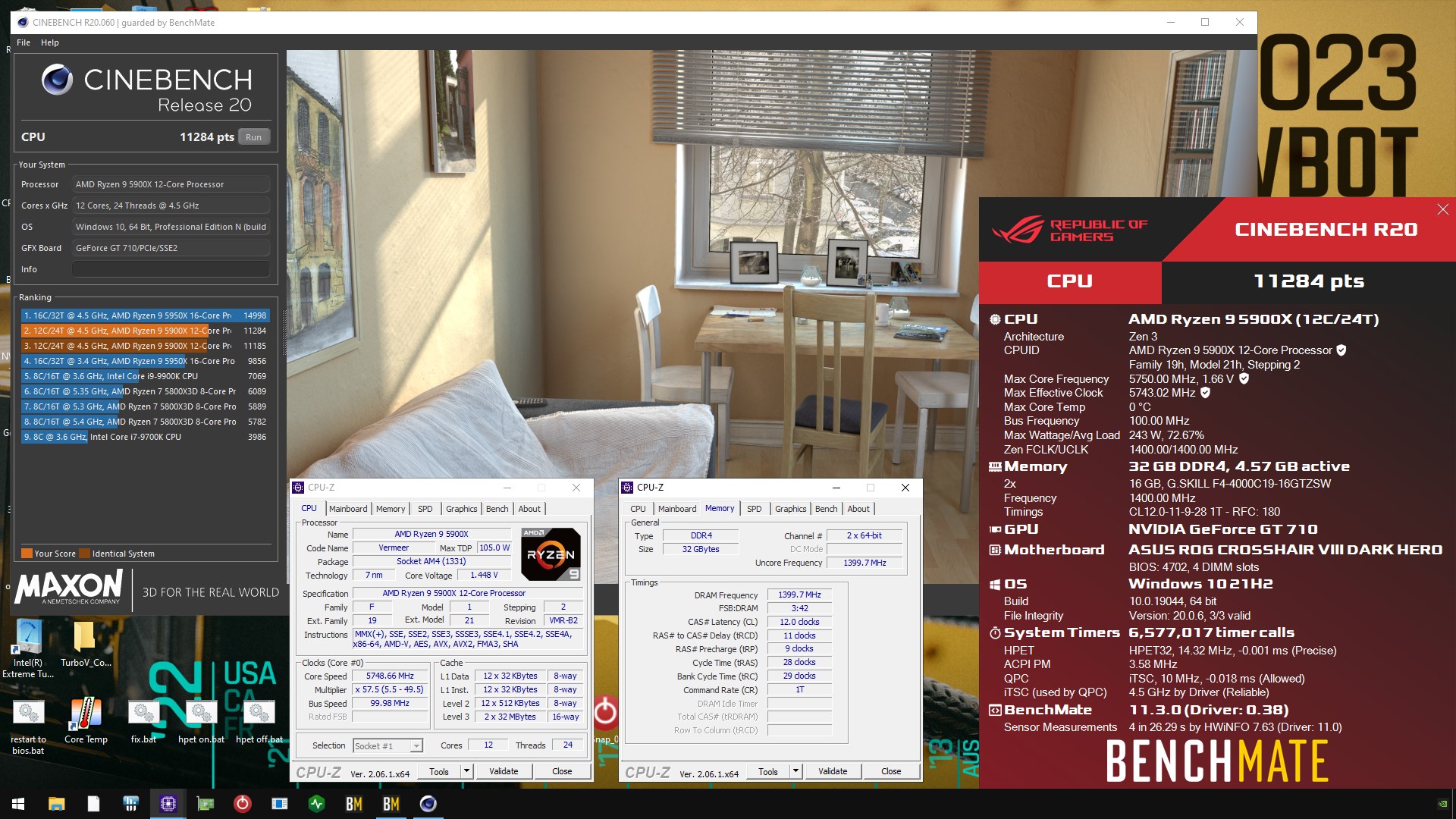
Task: Click the left CPU-Z window title icon
Action: coord(299,488)
